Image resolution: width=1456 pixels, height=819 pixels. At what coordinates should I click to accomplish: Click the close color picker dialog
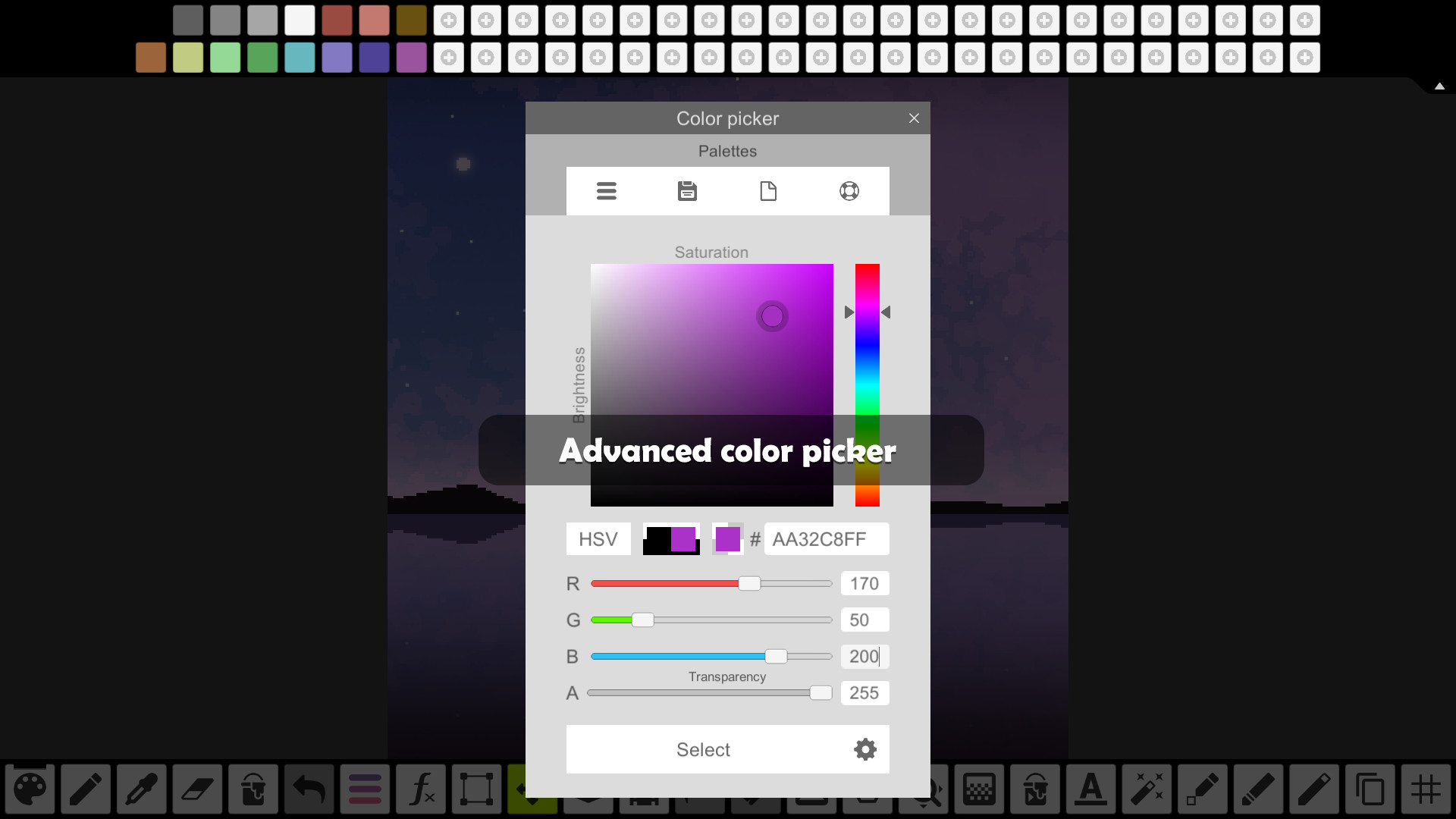913,118
